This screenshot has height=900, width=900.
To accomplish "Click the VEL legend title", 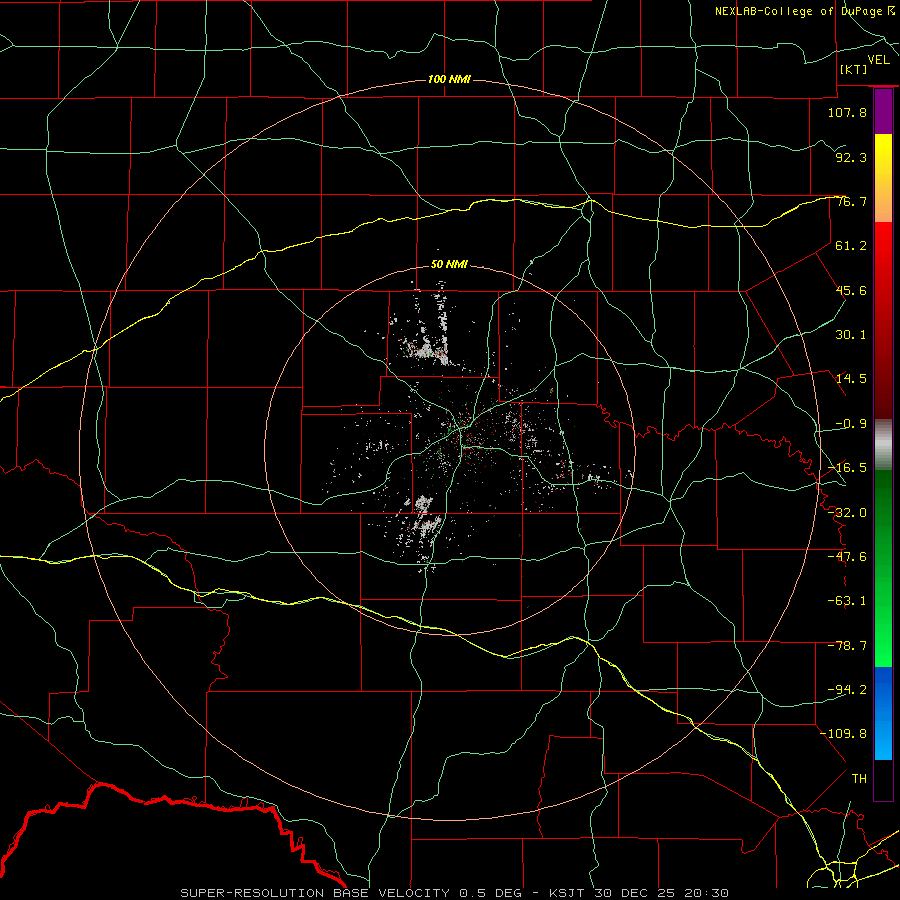I will 878,60.
